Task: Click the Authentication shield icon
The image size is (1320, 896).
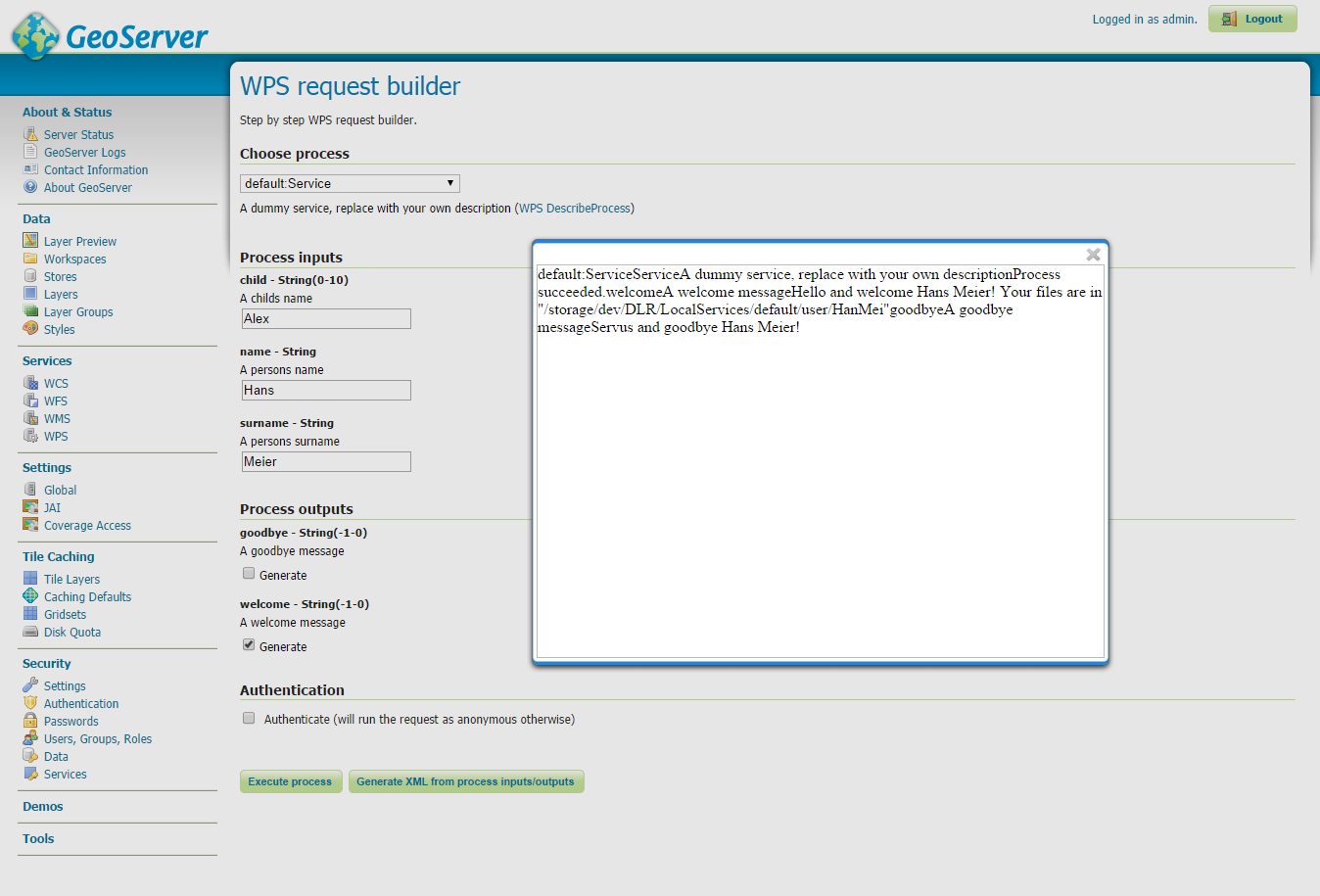Action: pos(30,703)
